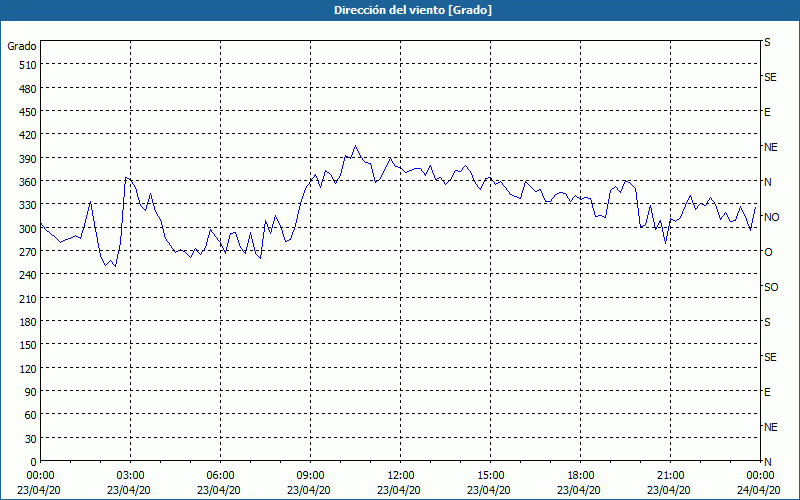The width and height of the screenshot is (800, 500).
Task: Select the 'O' compass direction label
Action: [768, 252]
